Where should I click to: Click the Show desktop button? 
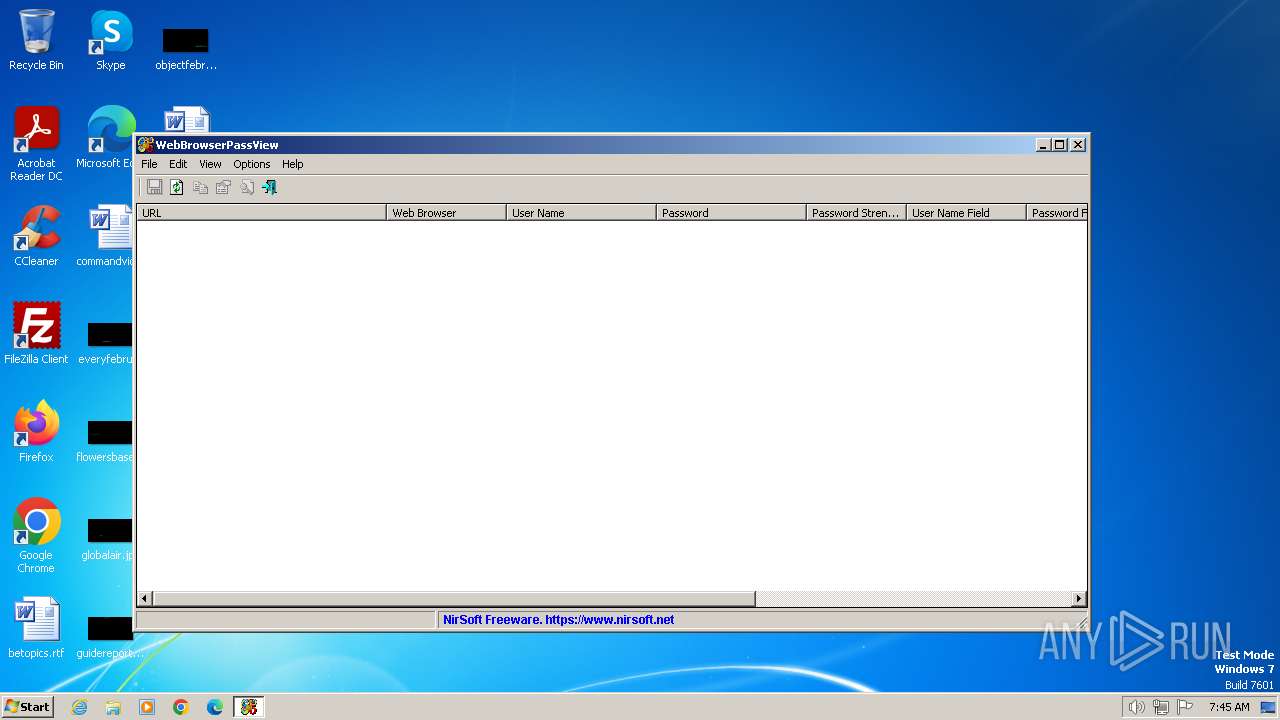(x=1269, y=707)
